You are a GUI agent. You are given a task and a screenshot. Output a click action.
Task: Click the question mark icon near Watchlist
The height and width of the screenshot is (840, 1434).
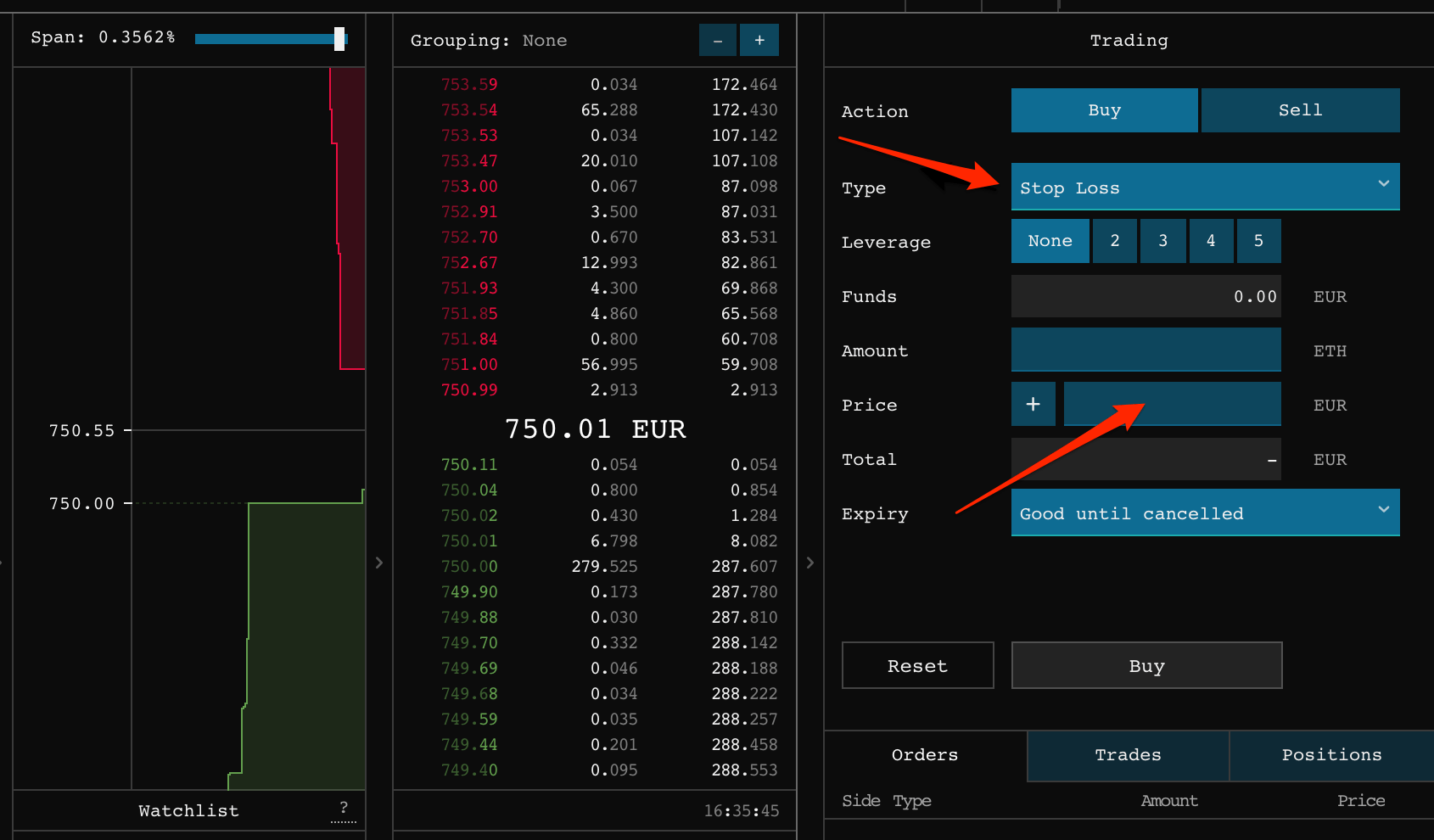pyautogui.click(x=344, y=809)
